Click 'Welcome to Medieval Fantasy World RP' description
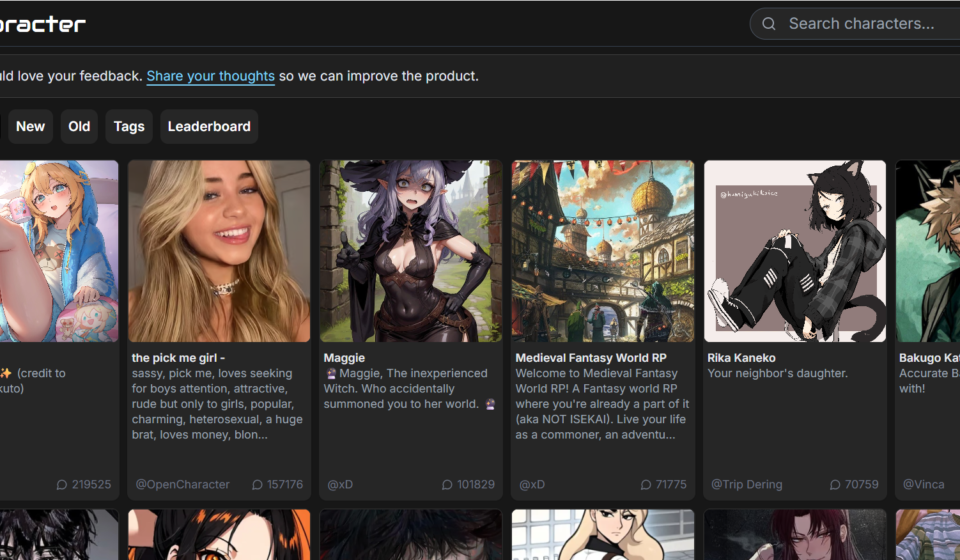Viewport: 960px width, 560px height. (602, 404)
